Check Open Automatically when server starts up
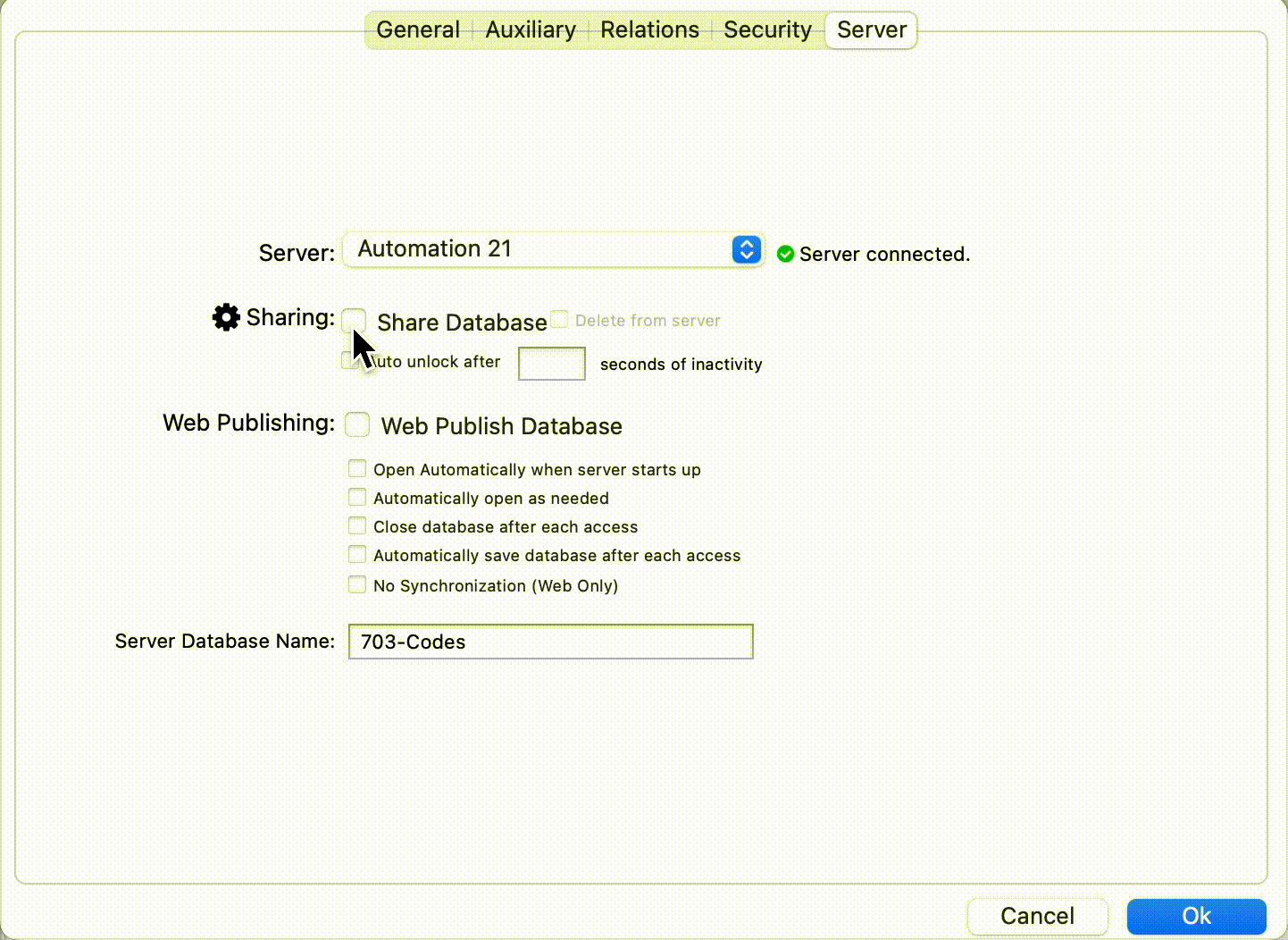 [357, 469]
